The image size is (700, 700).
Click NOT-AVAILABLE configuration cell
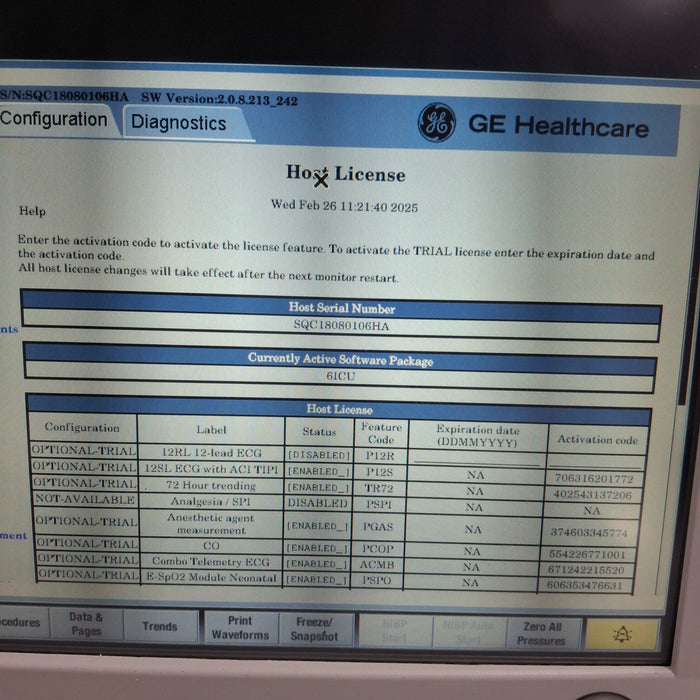[x=85, y=499]
